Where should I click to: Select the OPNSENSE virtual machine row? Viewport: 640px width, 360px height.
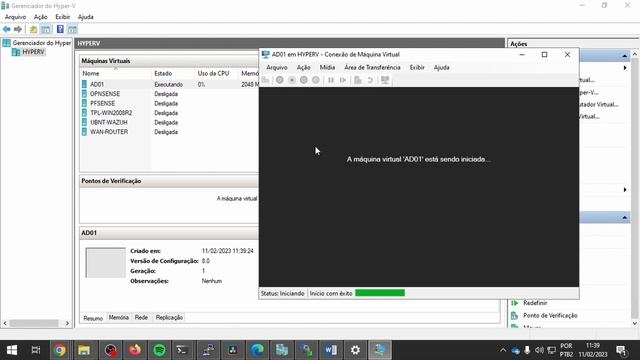click(x=169, y=94)
